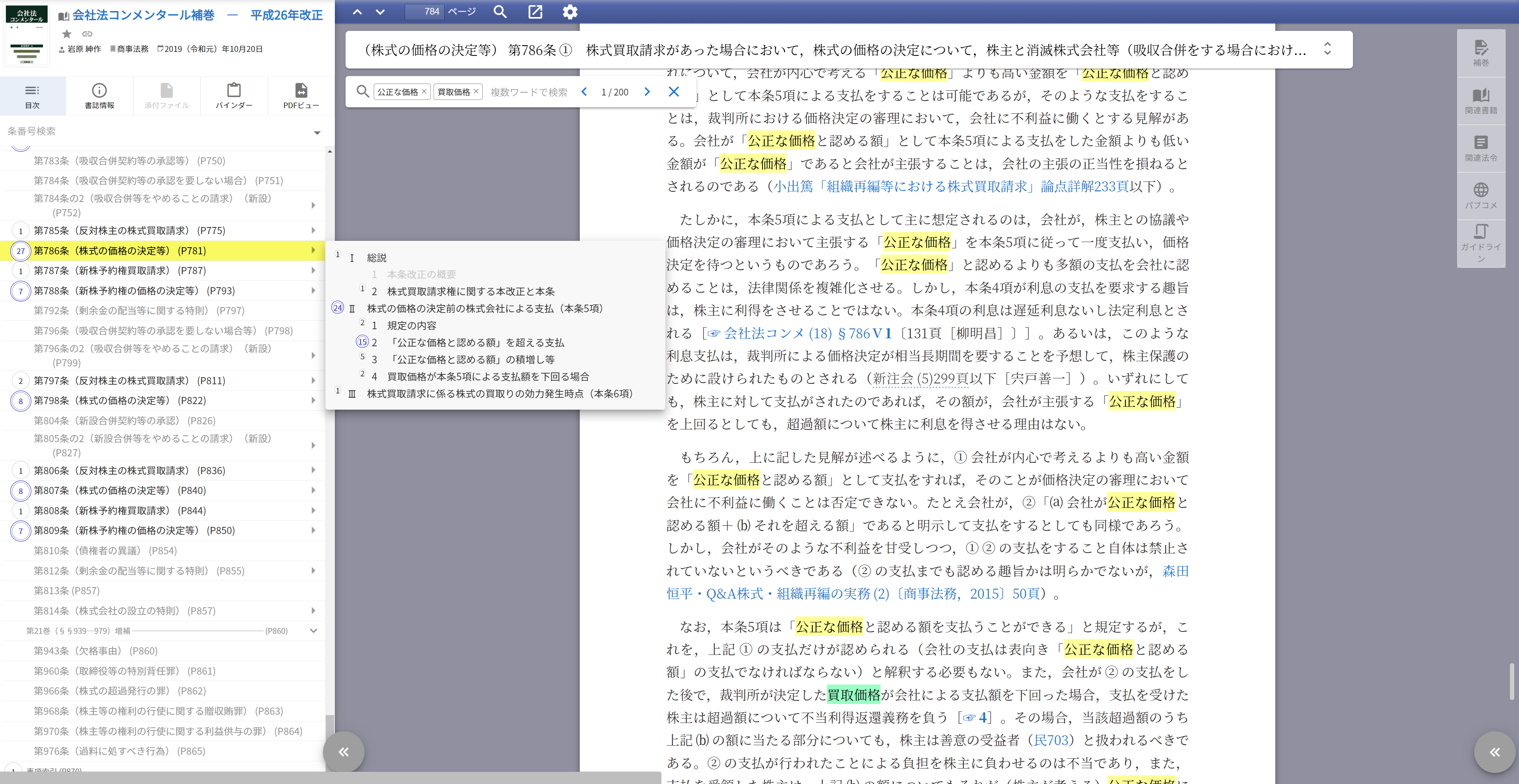
Task: Switch to the 目次 (table of contents) tab
Action: [x=32, y=95]
